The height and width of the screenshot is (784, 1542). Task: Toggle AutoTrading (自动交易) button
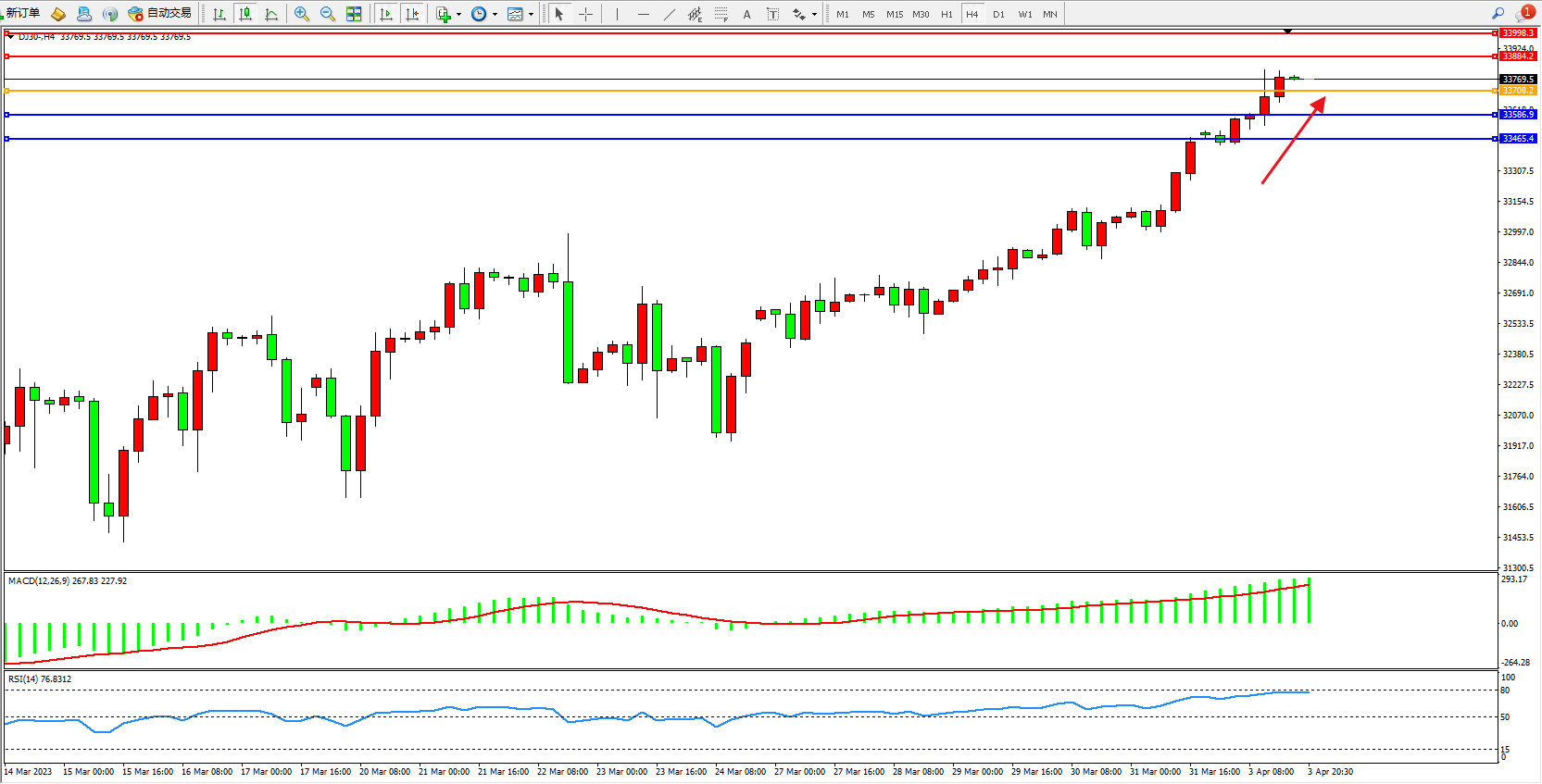[160, 14]
